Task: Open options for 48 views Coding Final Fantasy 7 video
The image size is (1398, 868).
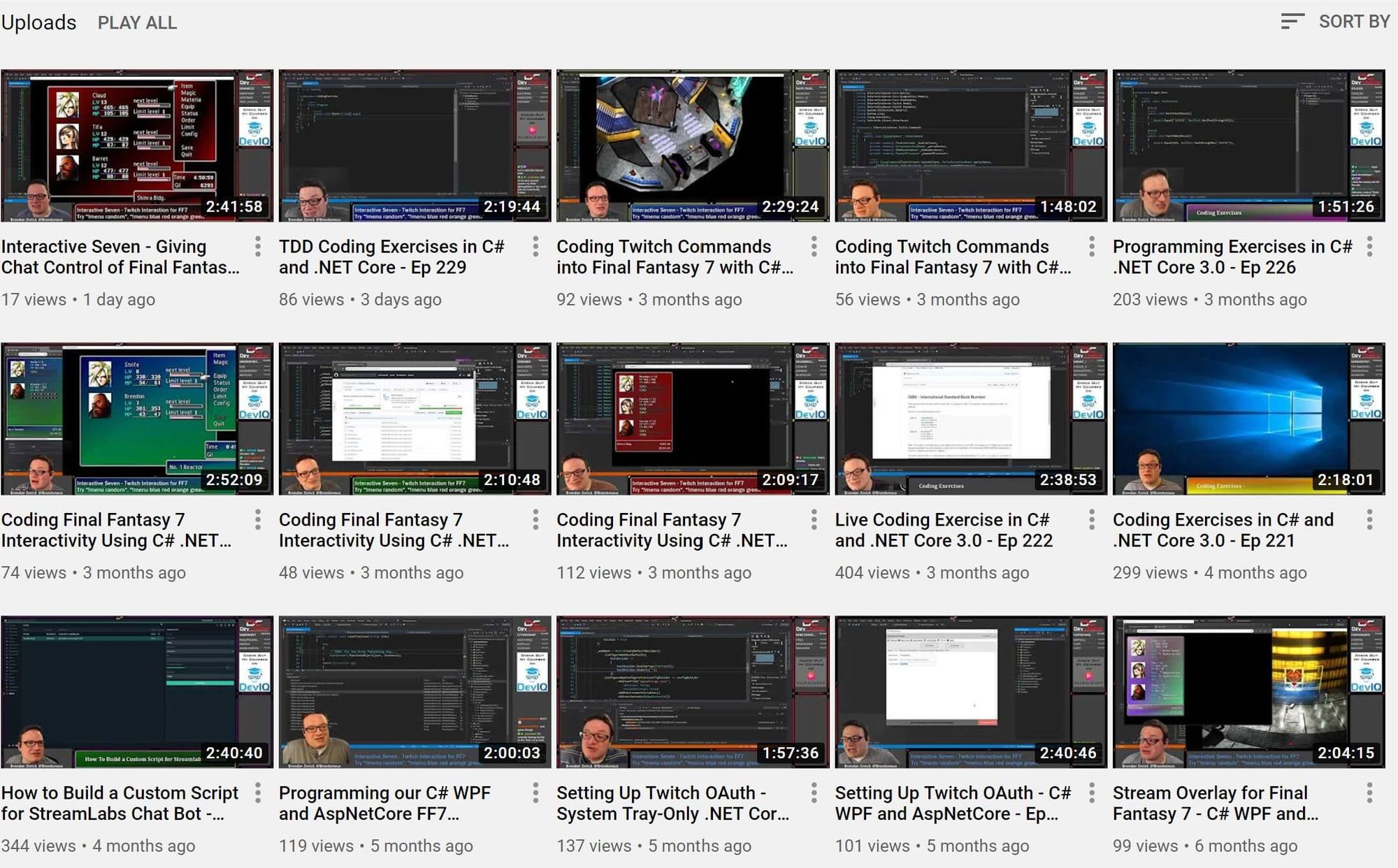Action: (x=535, y=519)
